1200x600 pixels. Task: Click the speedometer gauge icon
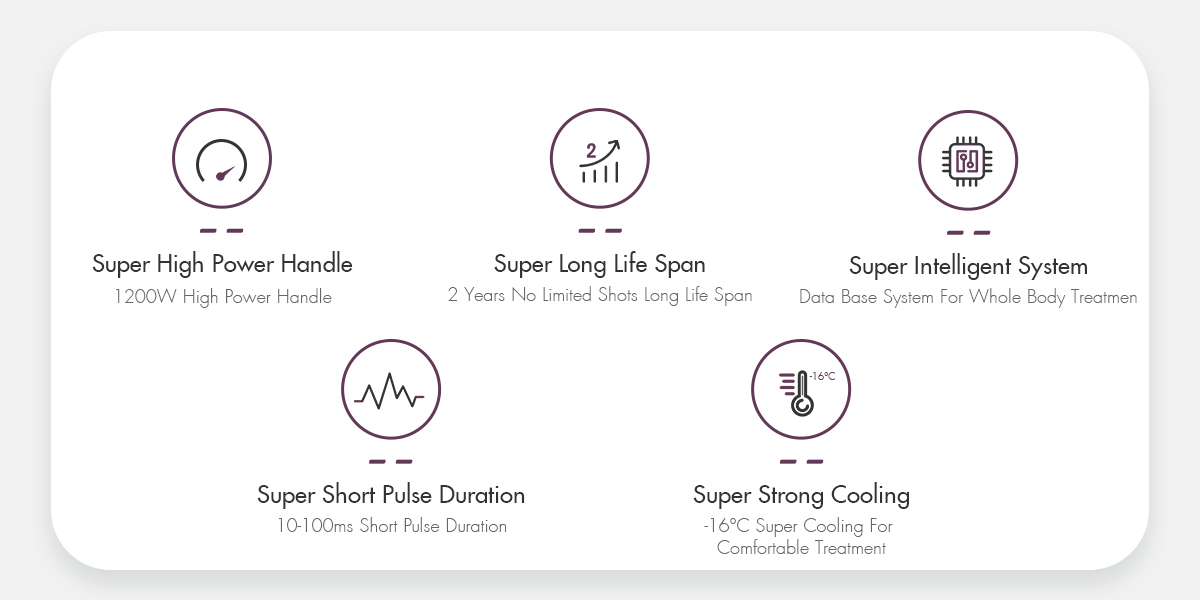pyautogui.click(x=222, y=160)
